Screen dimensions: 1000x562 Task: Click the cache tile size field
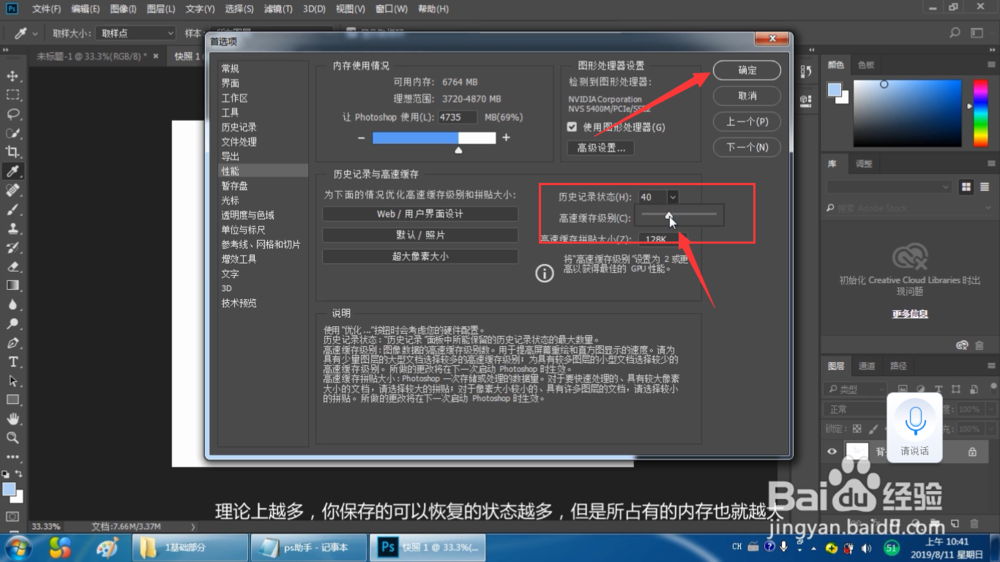pyautogui.click(x=656, y=239)
